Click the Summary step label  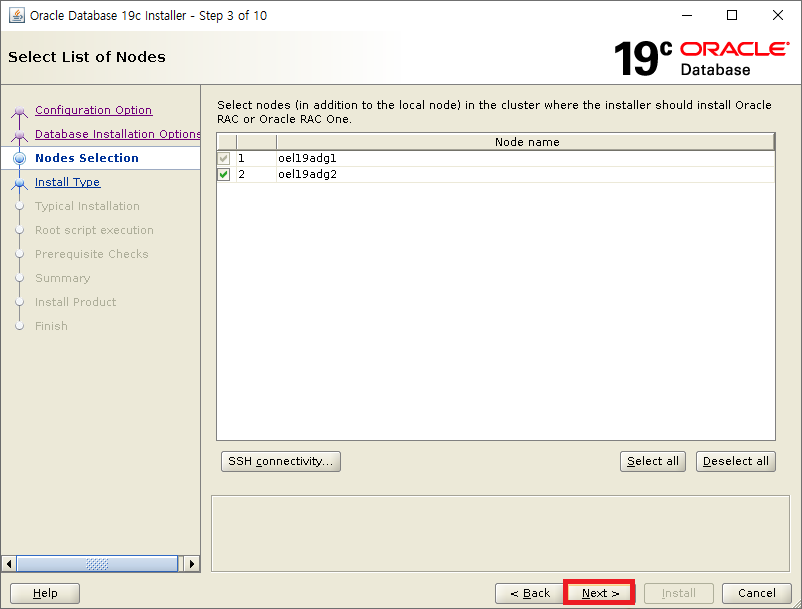pos(63,278)
